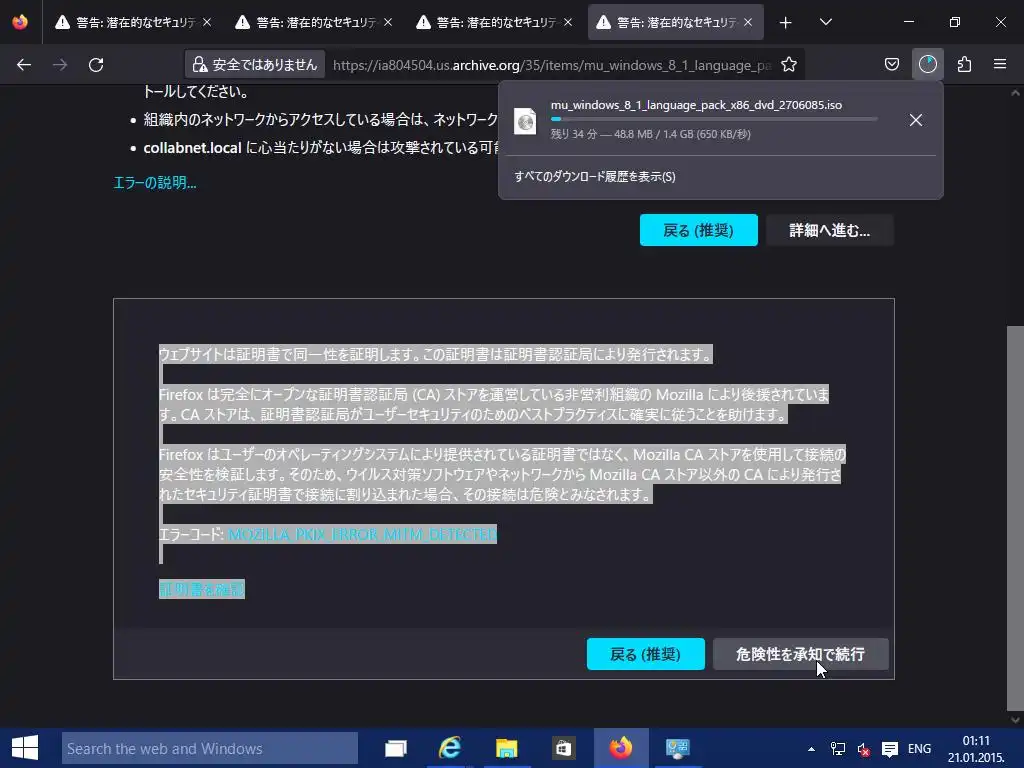The height and width of the screenshot is (768, 1024).
Task: Open the view certificate link
Action: click(x=202, y=589)
